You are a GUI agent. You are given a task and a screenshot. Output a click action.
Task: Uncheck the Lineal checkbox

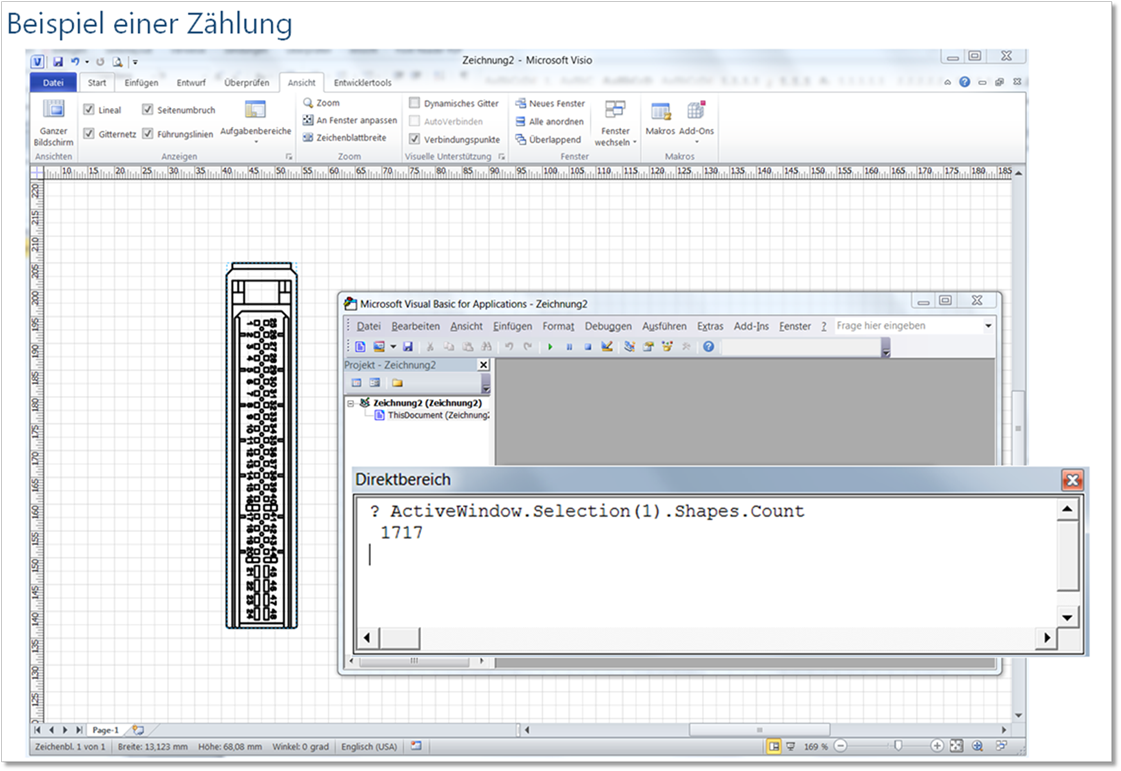pos(89,109)
